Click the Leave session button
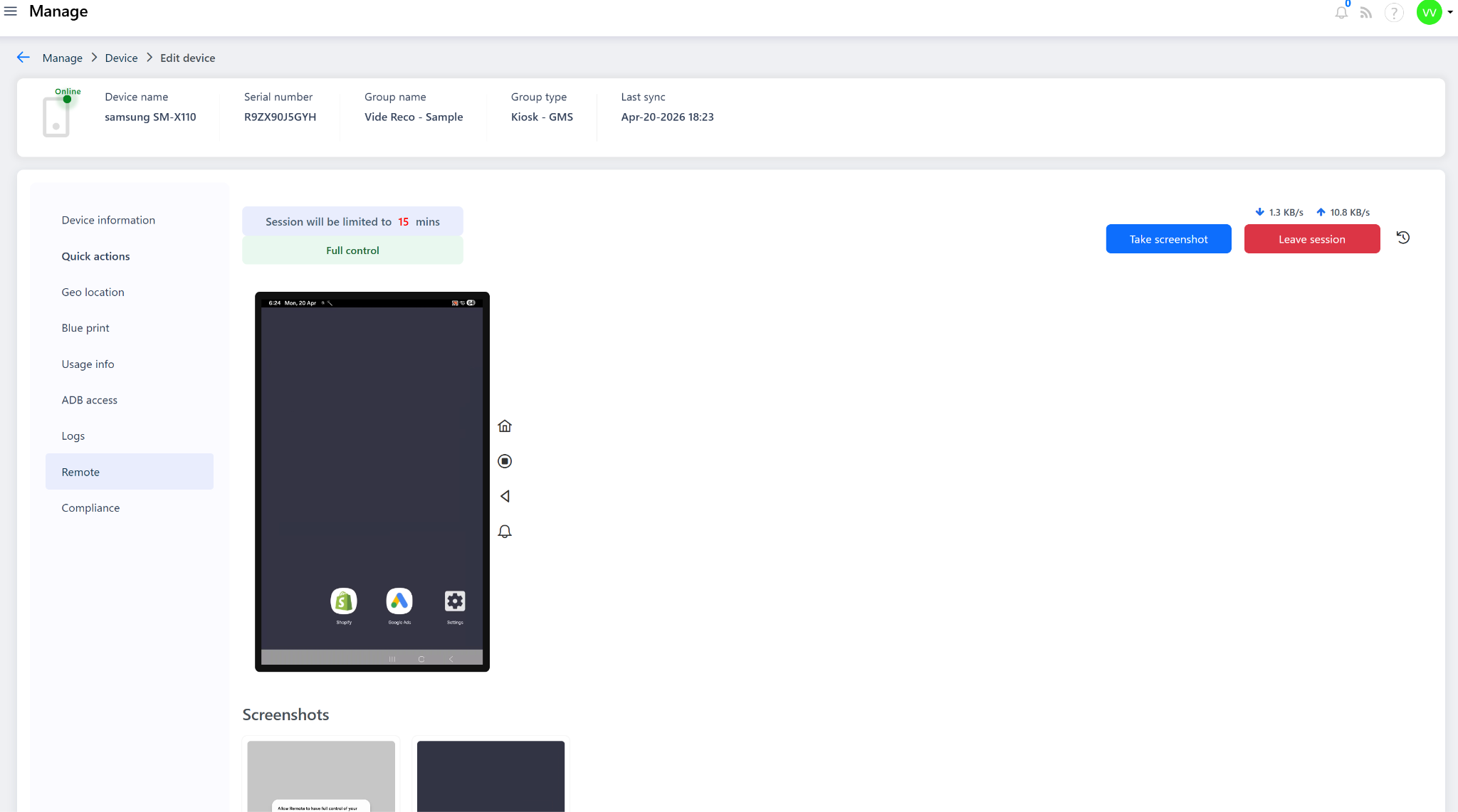Viewport: 1458px width, 812px height. pos(1311,239)
